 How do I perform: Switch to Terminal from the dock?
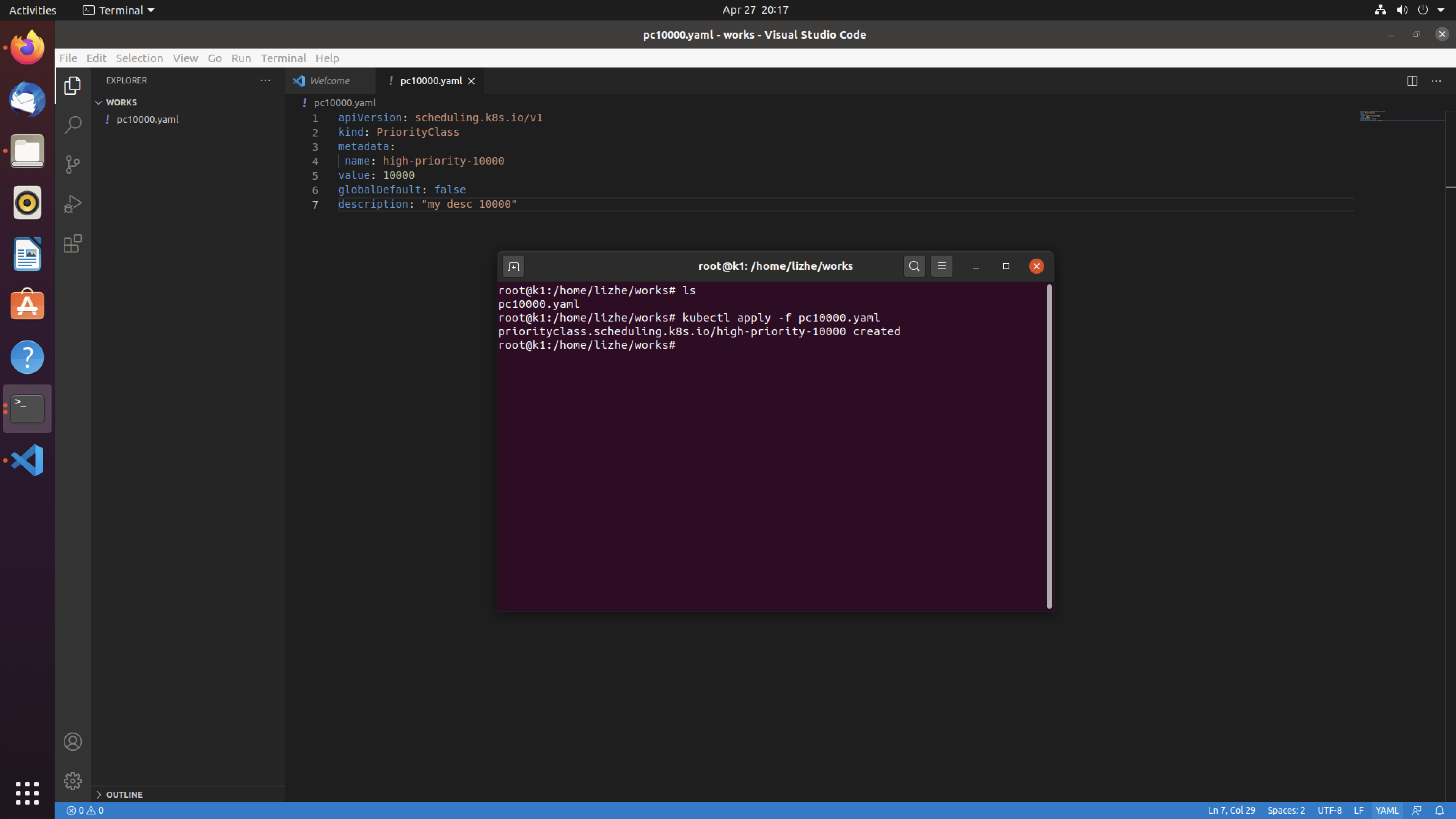point(27,409)
